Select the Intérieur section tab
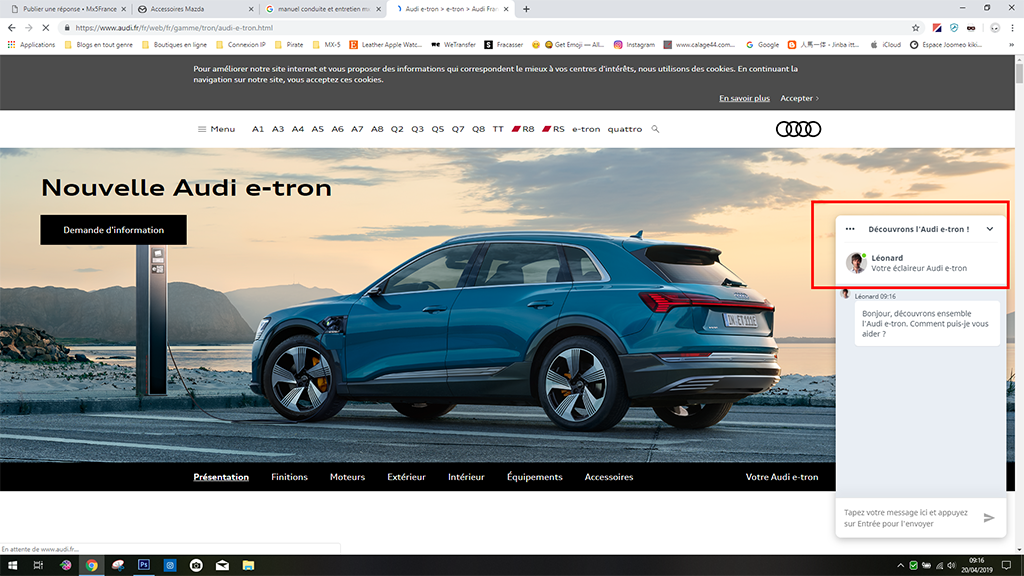This screenshot has width=1024, height=576. [x=466, y=477]
